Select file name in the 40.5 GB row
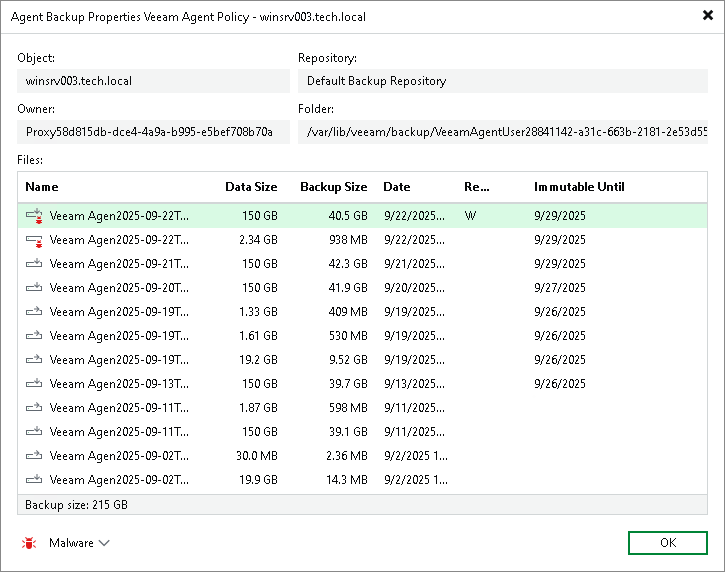The image size is (725, 572). coord(119,216)
